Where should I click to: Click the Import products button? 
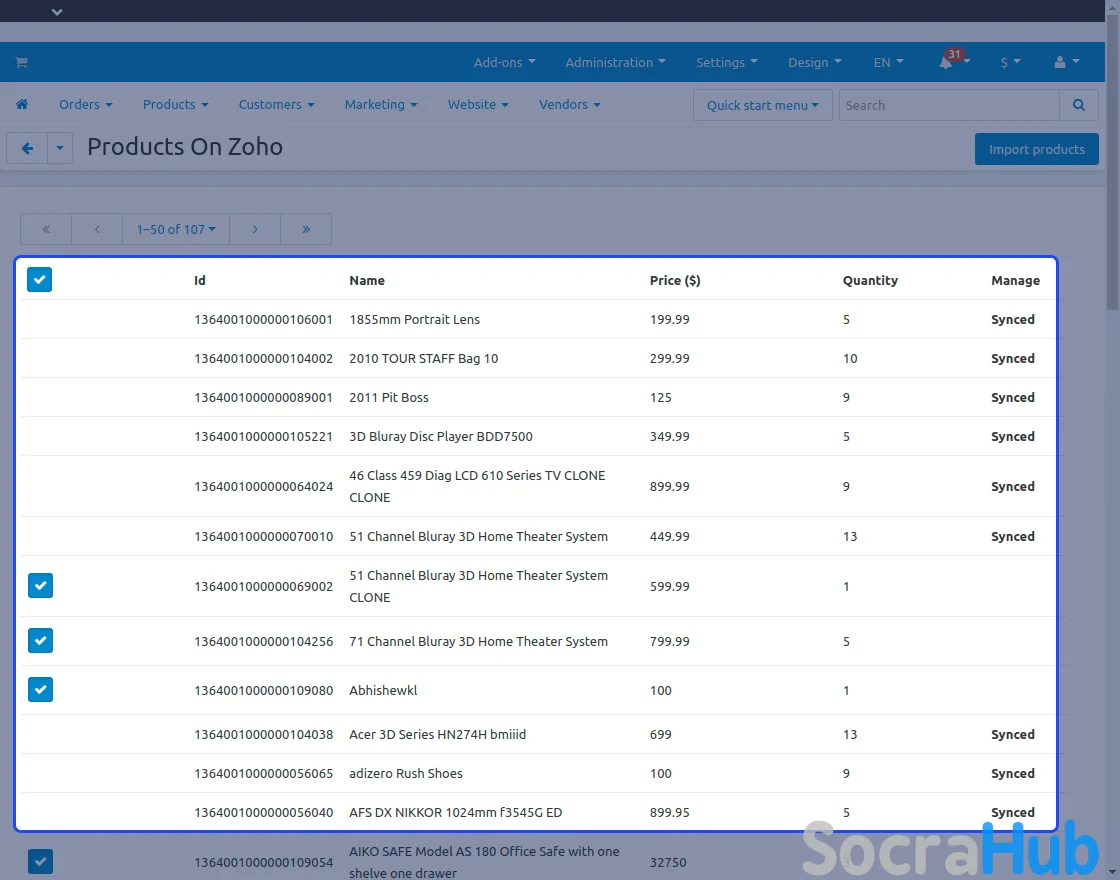1036,149
